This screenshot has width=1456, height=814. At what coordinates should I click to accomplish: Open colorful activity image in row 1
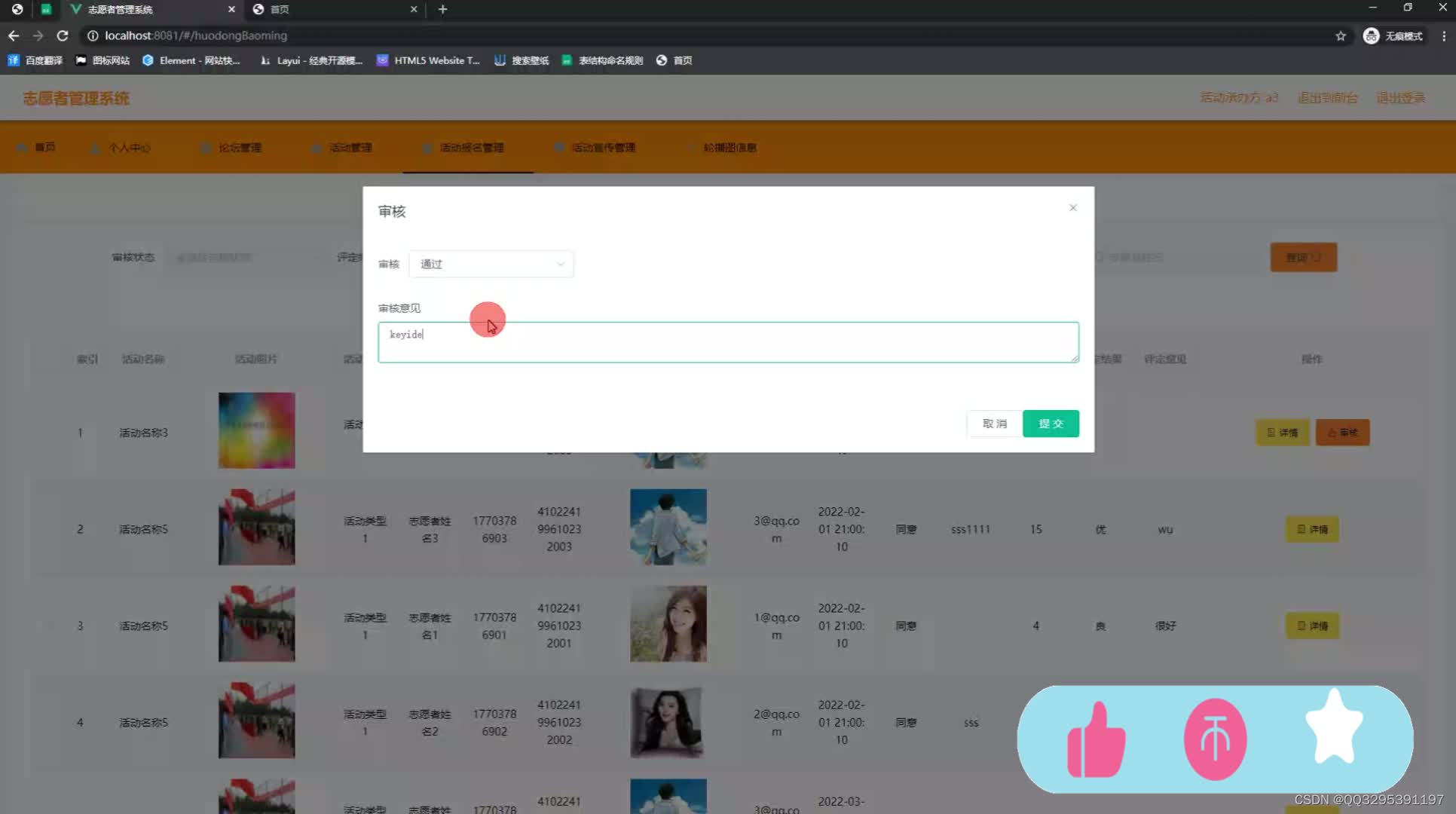tap(257, 430)
